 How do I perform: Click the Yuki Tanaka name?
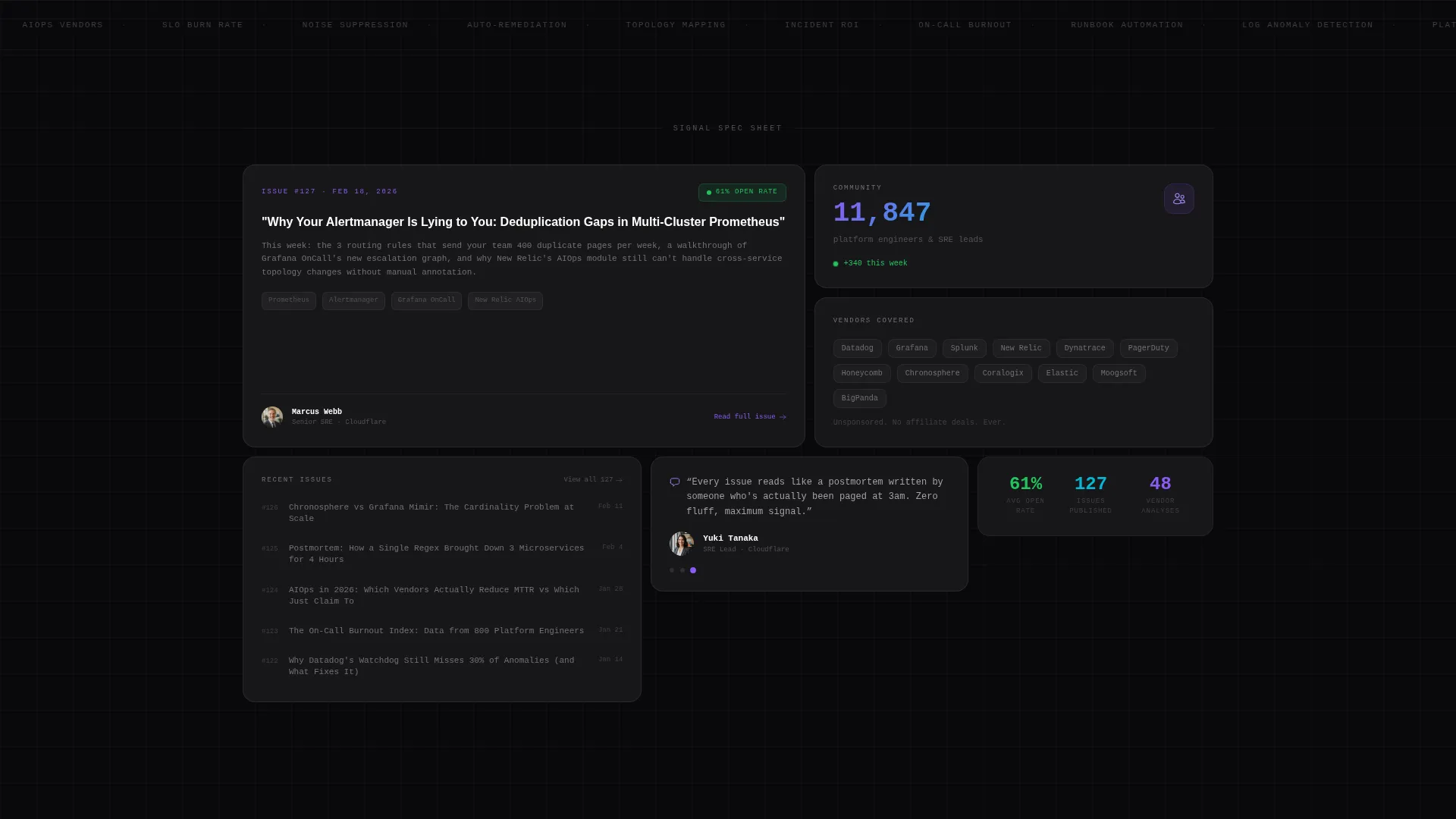coord(730,539)
